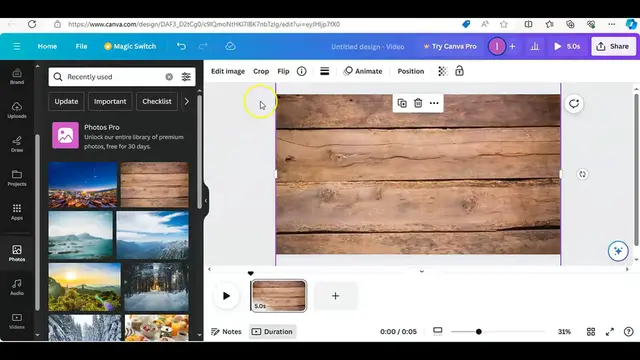The image size is (640, 360).
Task: Open the search filter options
Action: (x=186, y=77)
